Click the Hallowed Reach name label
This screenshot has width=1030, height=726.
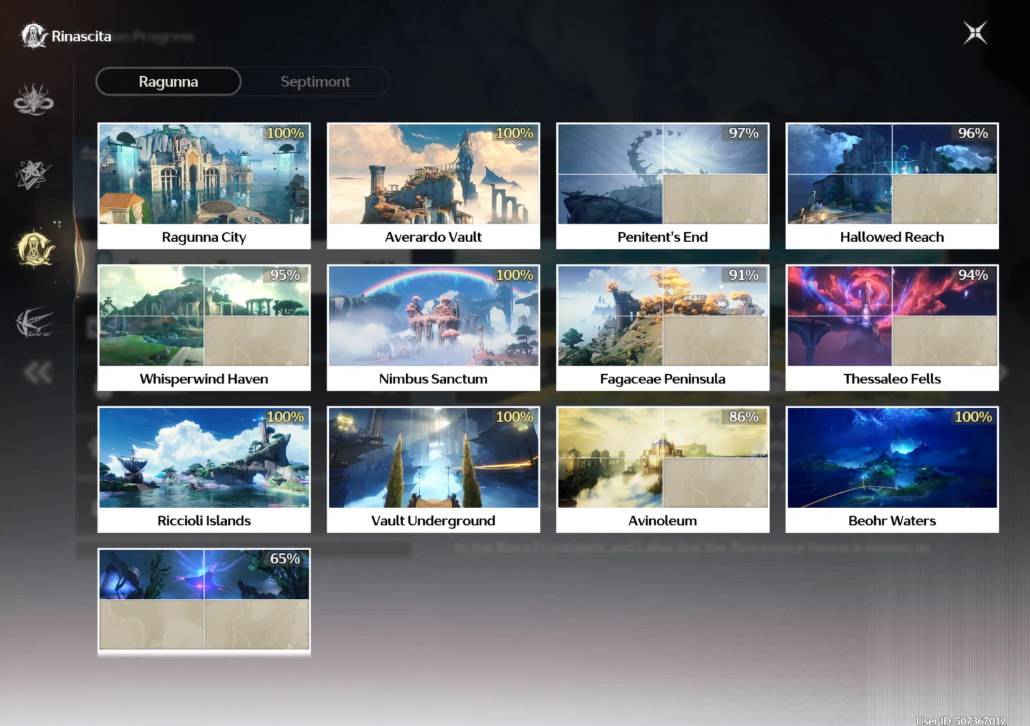pyautogui.click(x=892, y=237)
